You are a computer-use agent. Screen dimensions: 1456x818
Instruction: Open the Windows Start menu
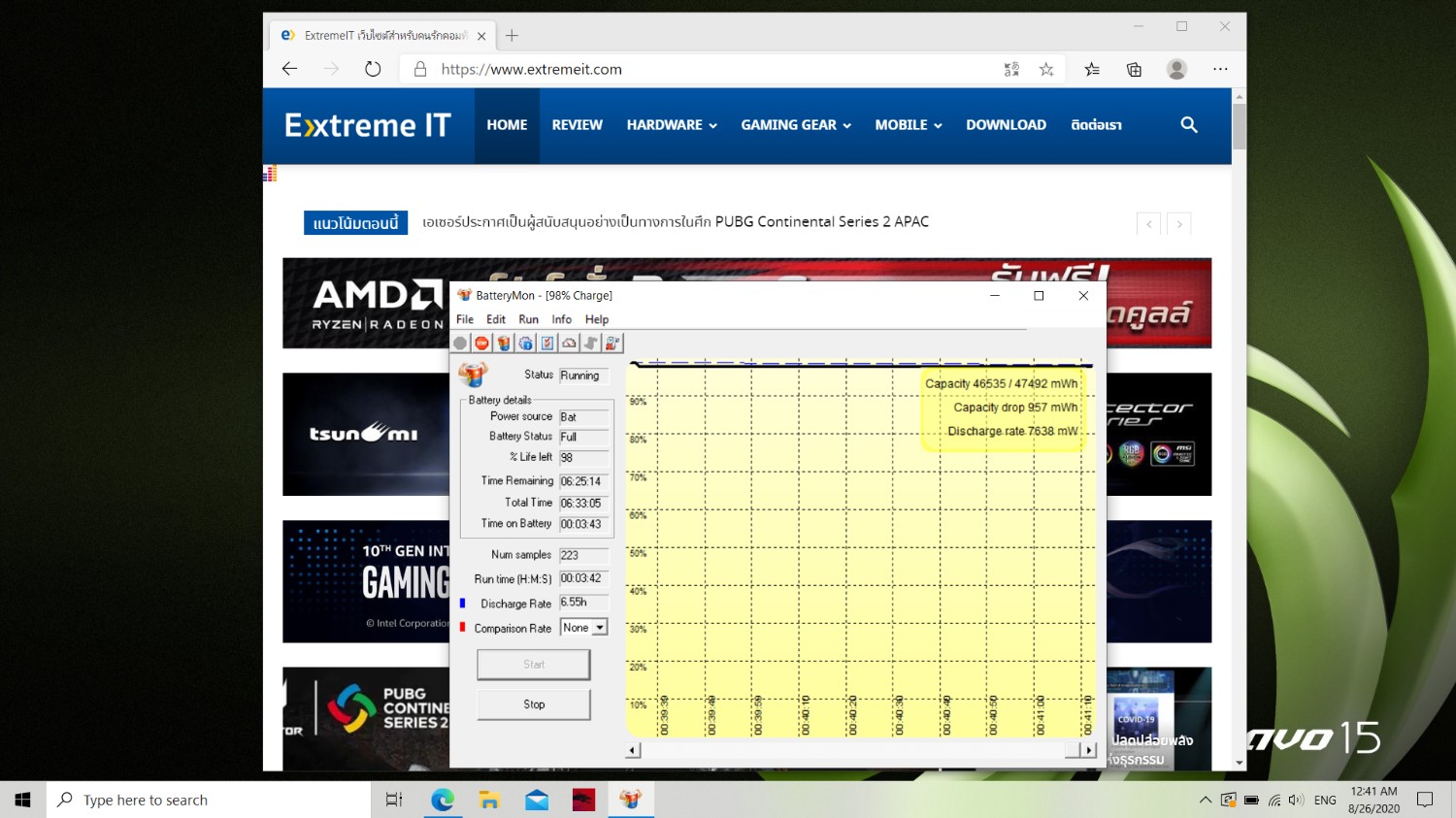[x=23, y=800]
